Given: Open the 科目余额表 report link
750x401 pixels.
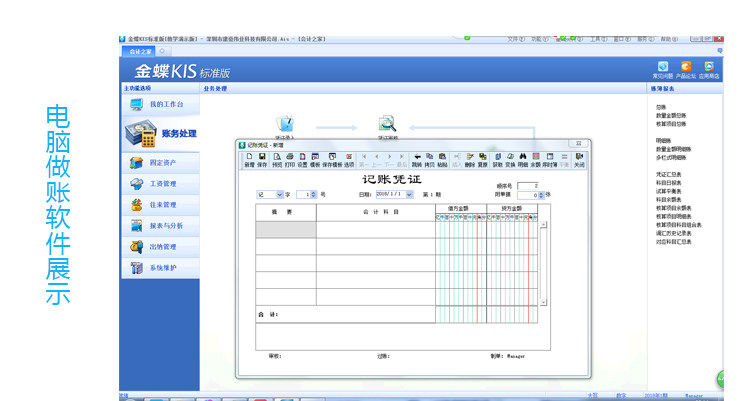Looking at the screenshot, I should coord(668,200).
